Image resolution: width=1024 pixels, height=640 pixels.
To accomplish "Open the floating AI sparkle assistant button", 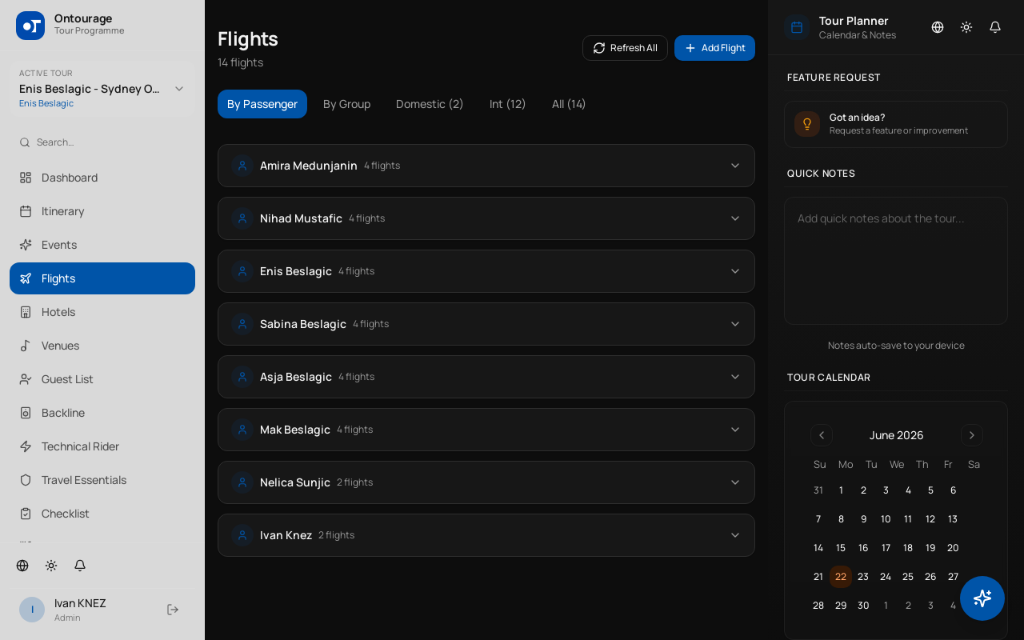I will pyautogui.click(x=982, y=598).
